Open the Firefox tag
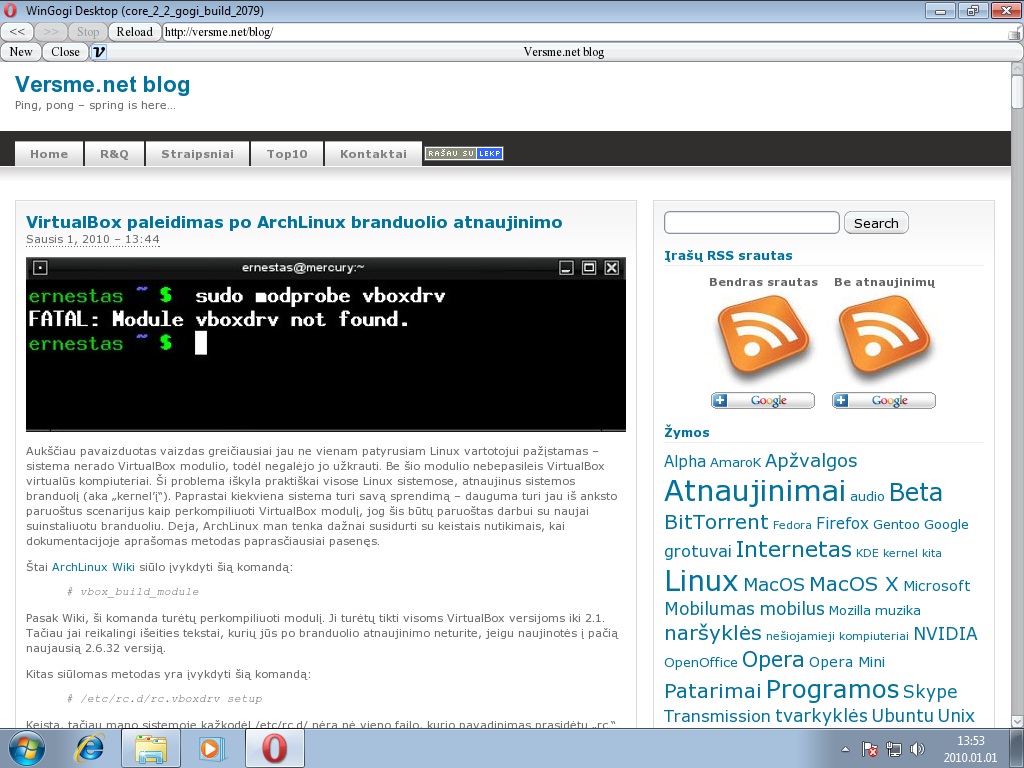 [842, 524]
